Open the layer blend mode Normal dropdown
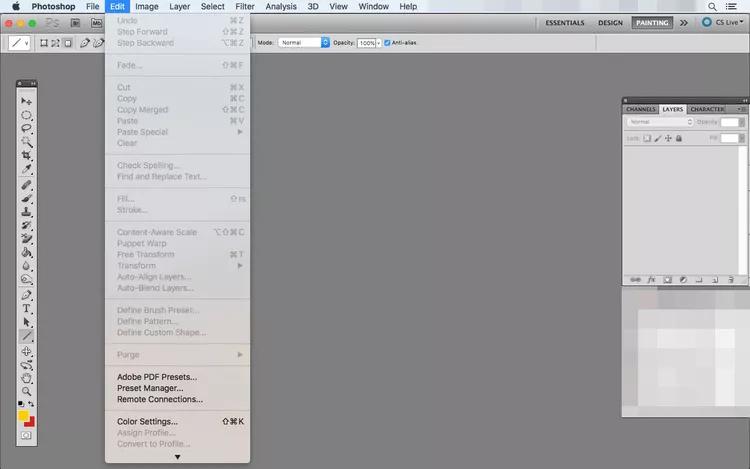The image size is (750, 469). coord(659,122)
